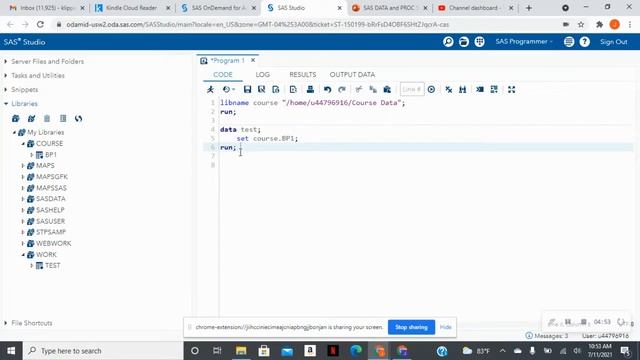Image resolution: width=640 pixels, height=360 pixels.
Task: Click the Save As toolbar icon
Action: [x=262, y=89]
